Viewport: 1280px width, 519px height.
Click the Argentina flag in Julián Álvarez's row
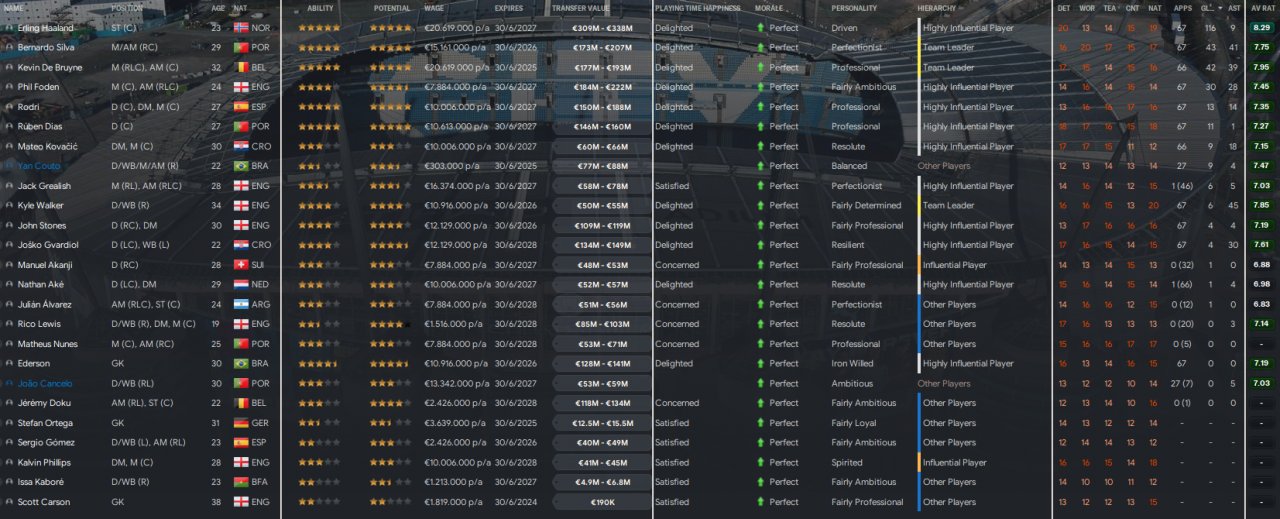pos(240,304)
